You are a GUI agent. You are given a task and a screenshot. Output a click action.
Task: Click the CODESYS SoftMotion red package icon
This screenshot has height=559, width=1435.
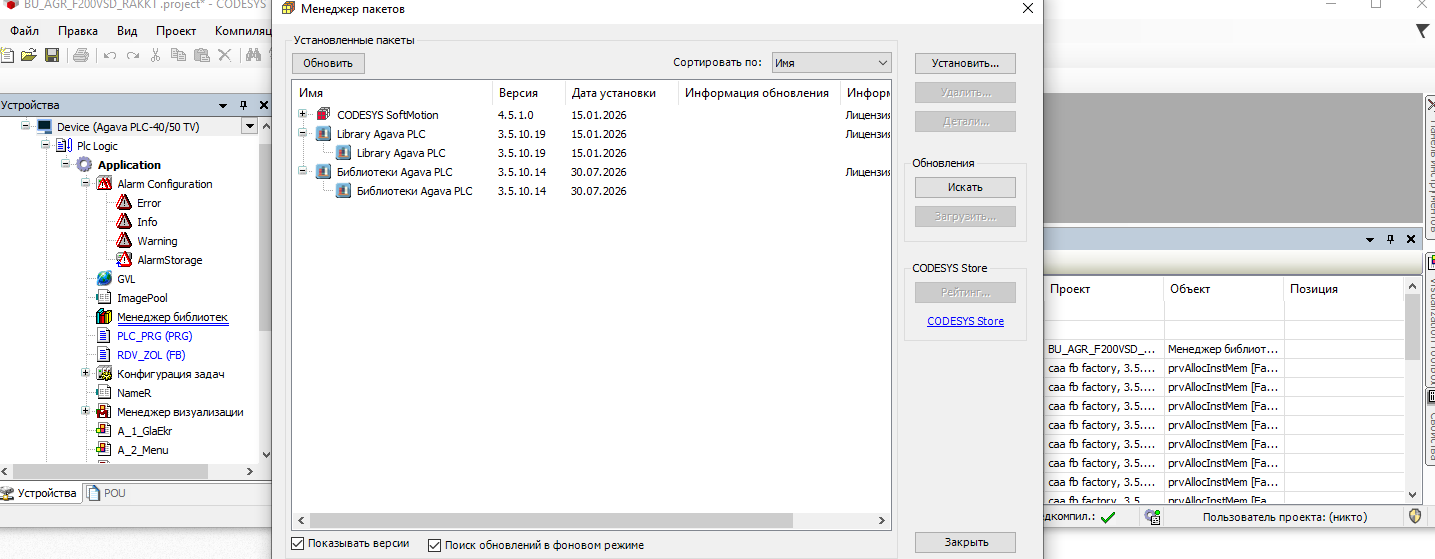coord(323,115)
